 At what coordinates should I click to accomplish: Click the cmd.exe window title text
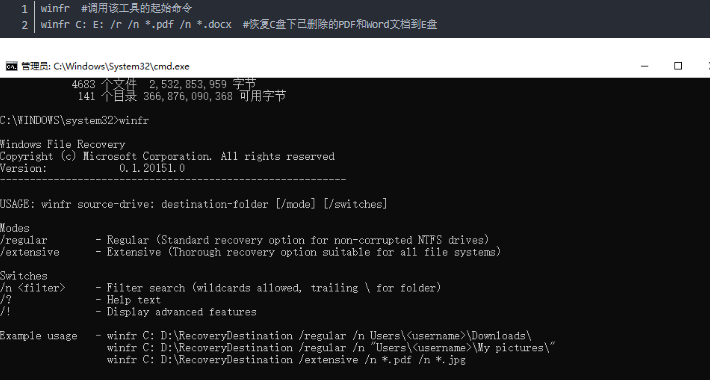tap(105, 67)
